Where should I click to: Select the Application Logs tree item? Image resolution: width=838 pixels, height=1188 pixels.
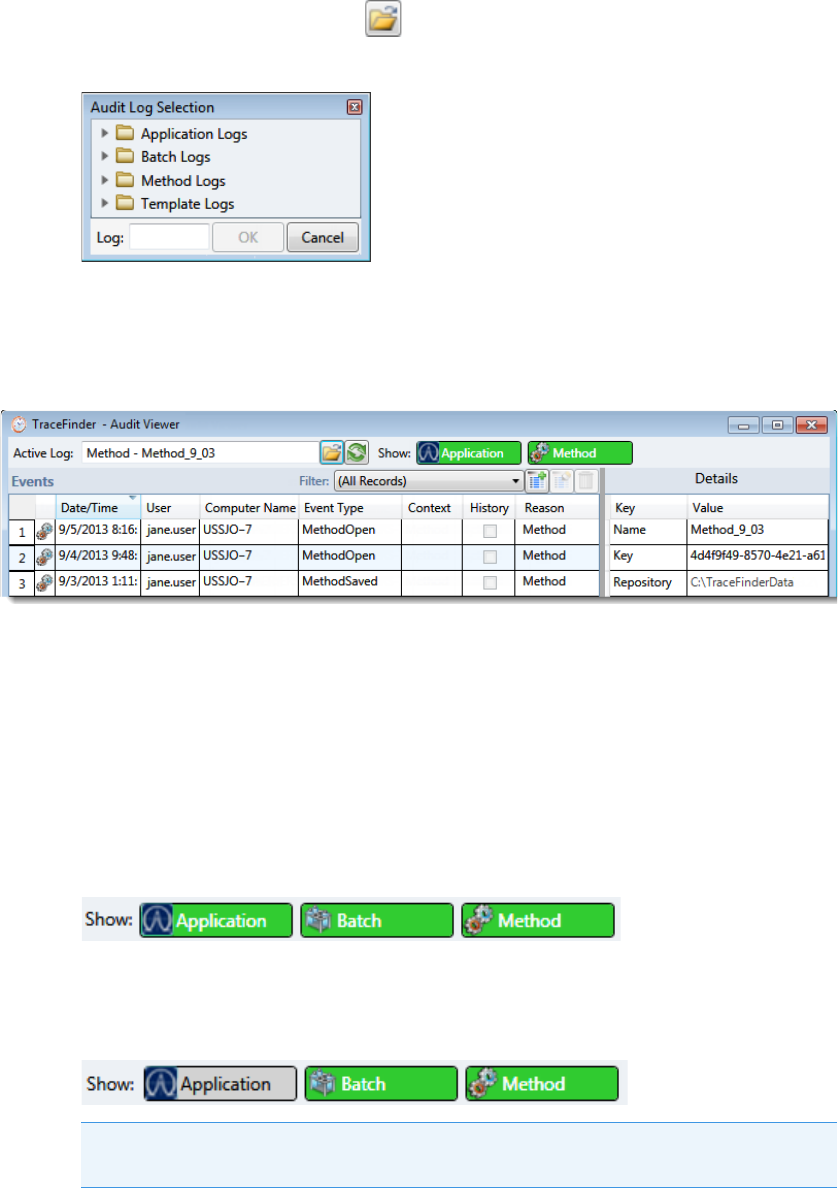pyautogui.click(x=194, y=134)
